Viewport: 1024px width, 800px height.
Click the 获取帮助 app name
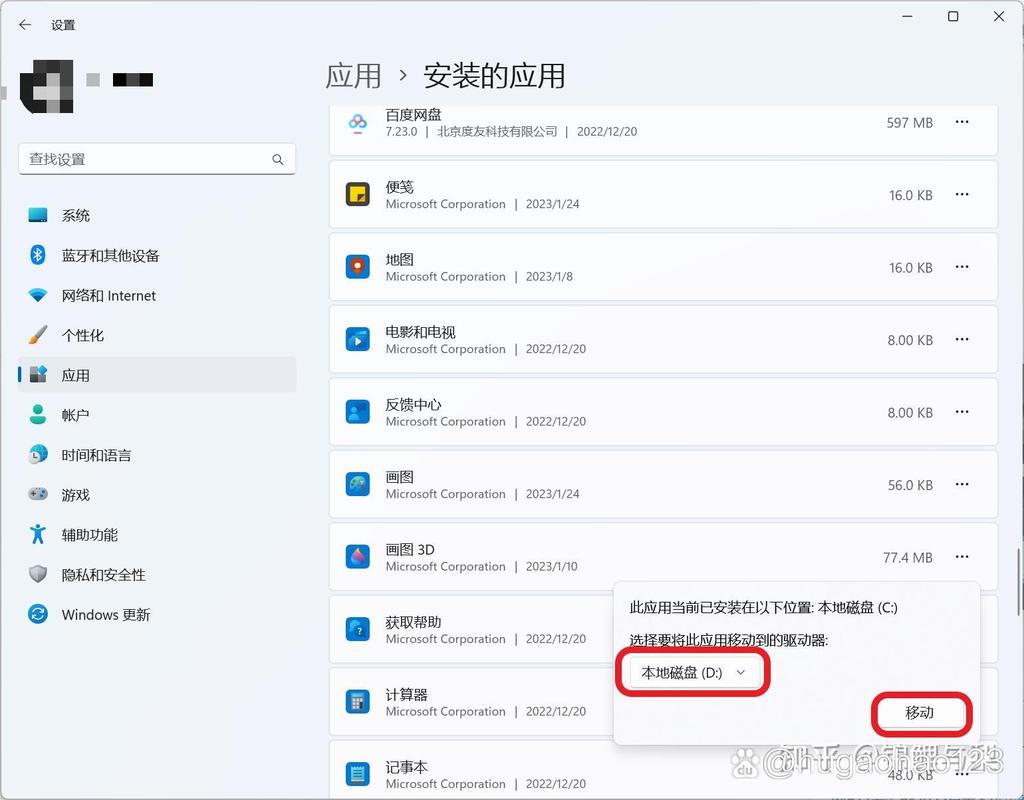pyautogui.click(x=413, y=622)
